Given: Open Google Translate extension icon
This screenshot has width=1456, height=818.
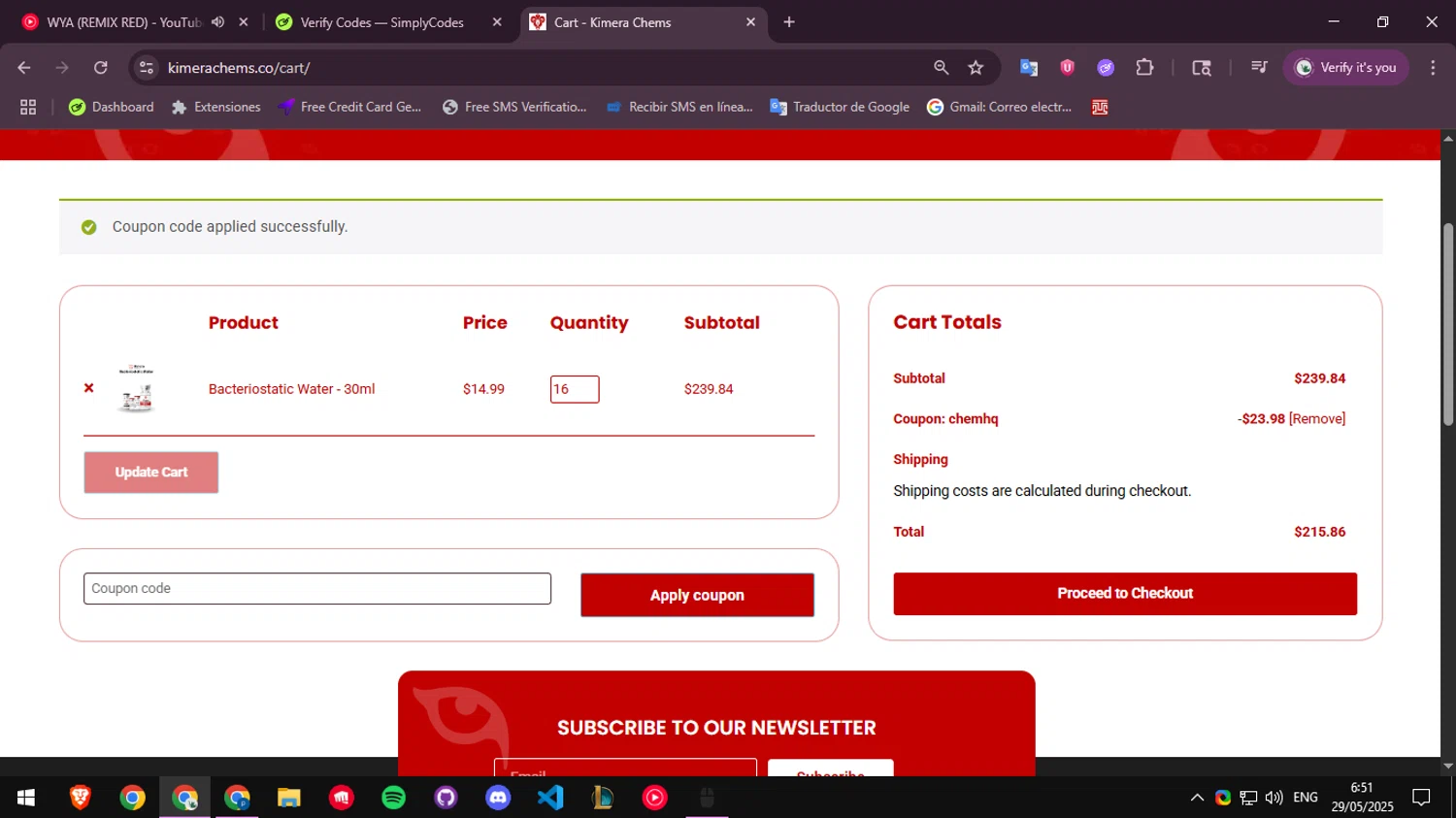Looking at the screenshot, I should (x=1029, y=68).
